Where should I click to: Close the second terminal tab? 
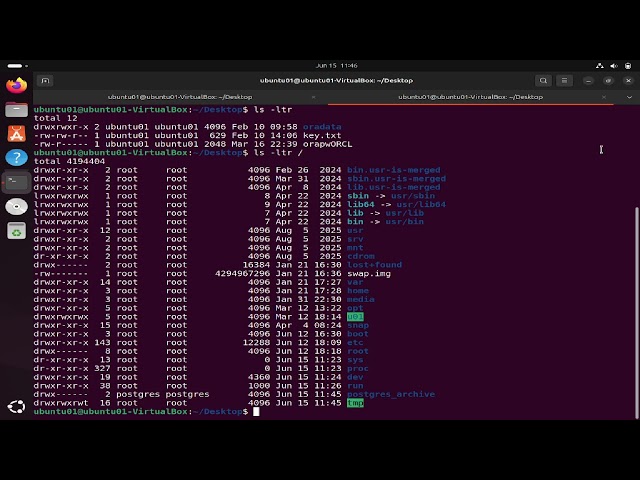pos(604,97)
